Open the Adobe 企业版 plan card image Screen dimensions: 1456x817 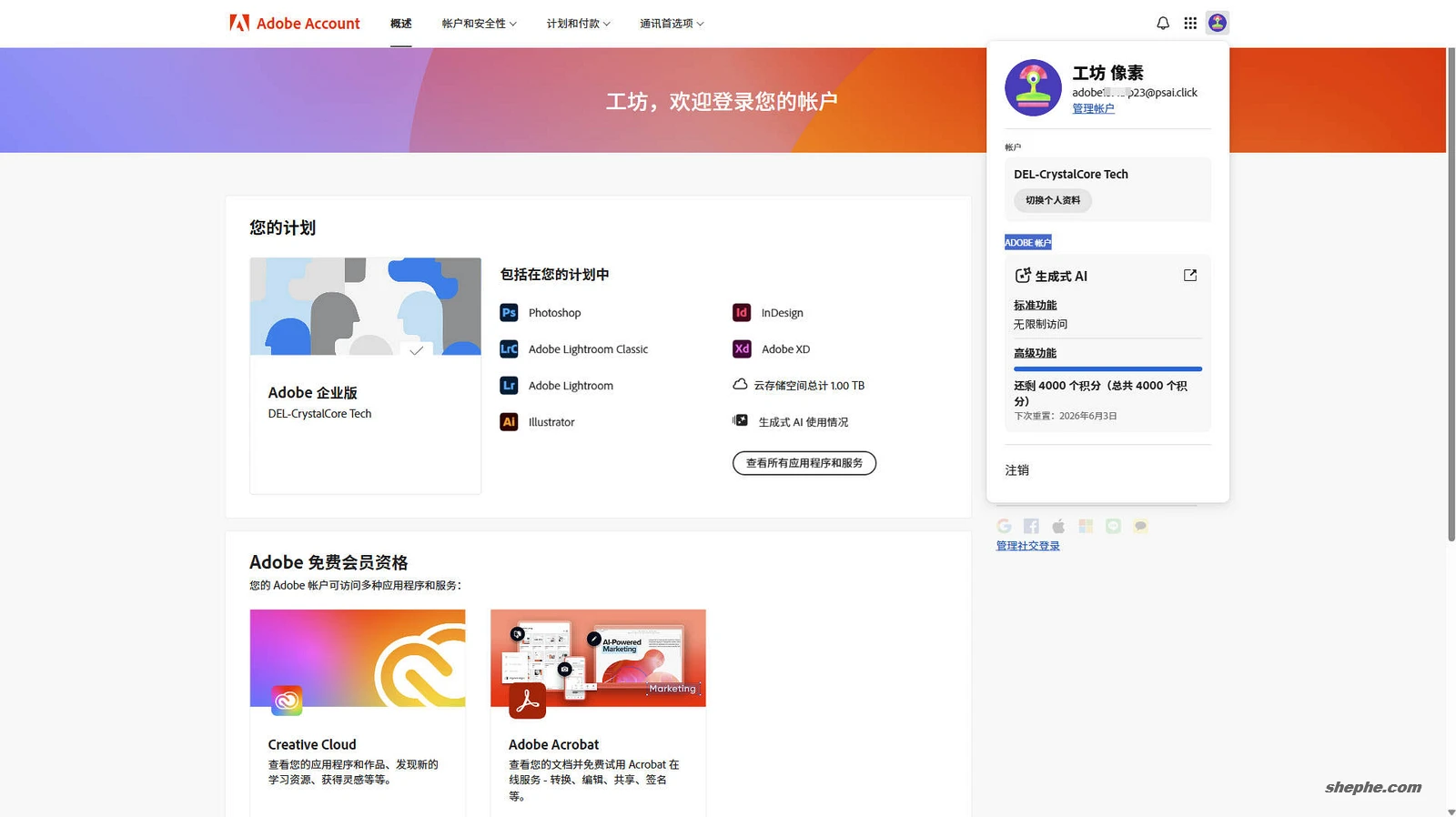pos(365,306)
